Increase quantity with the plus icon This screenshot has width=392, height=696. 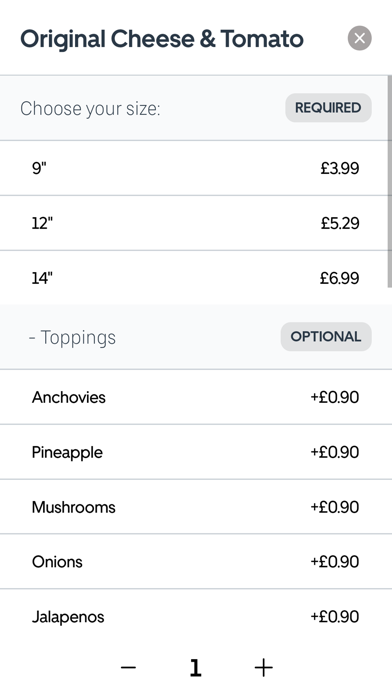click(x=263, y=668)
